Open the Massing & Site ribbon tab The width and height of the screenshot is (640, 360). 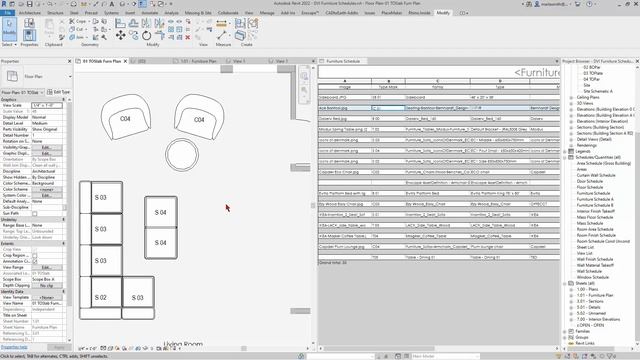(198, 13)
